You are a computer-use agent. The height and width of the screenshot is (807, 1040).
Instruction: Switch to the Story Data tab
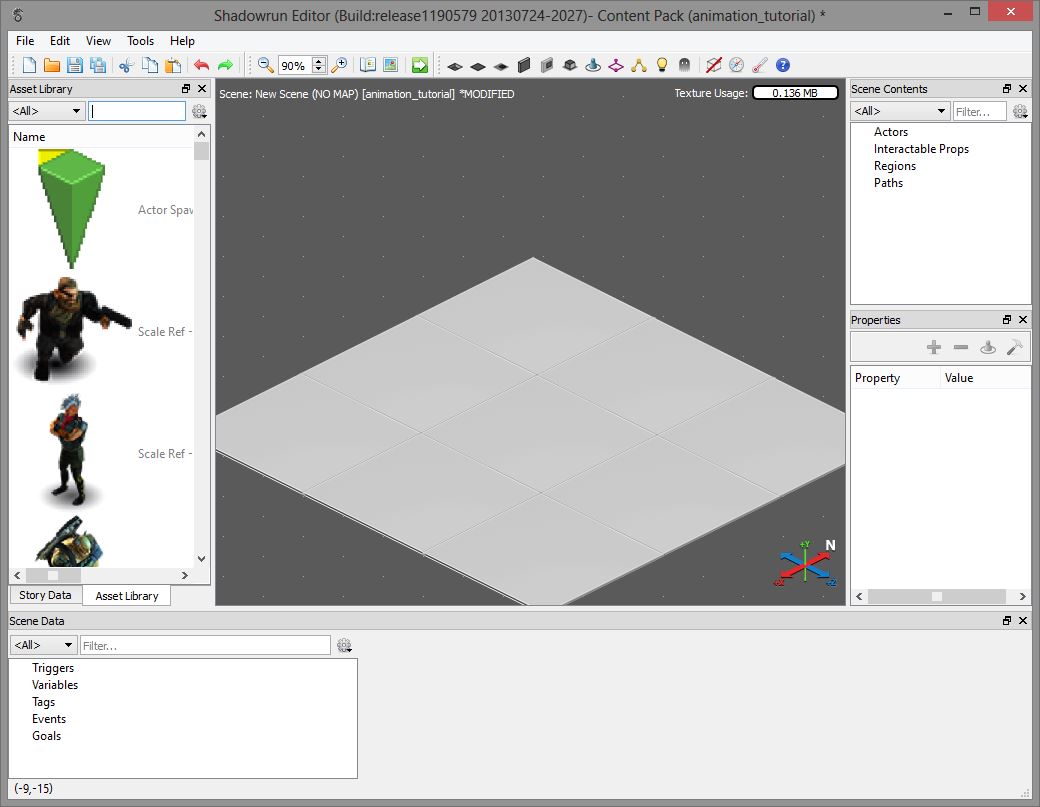click(x=45, y=595)
